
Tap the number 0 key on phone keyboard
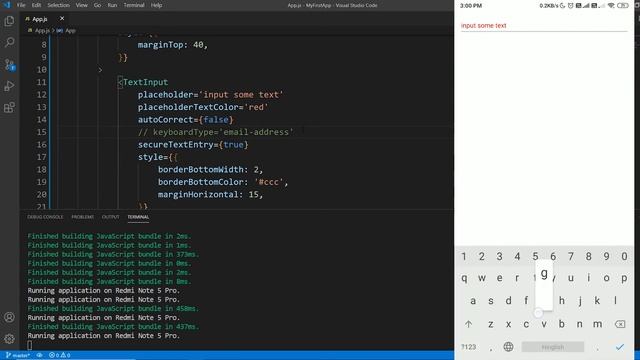pyautogui.click(x=624, y=256)
